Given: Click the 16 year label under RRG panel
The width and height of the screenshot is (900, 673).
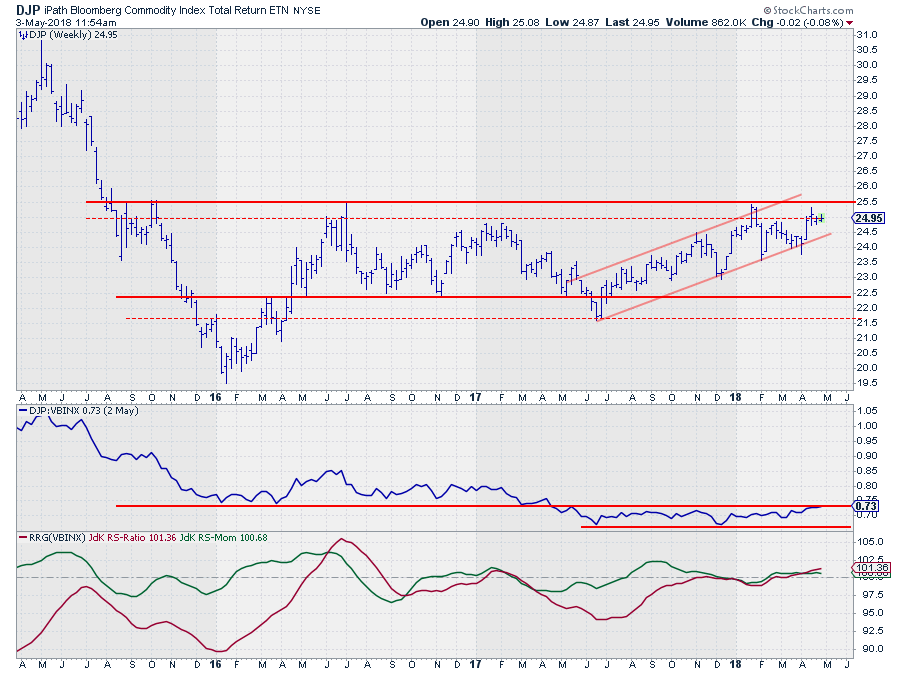Looking at the screenshot, I should (215, 664).
